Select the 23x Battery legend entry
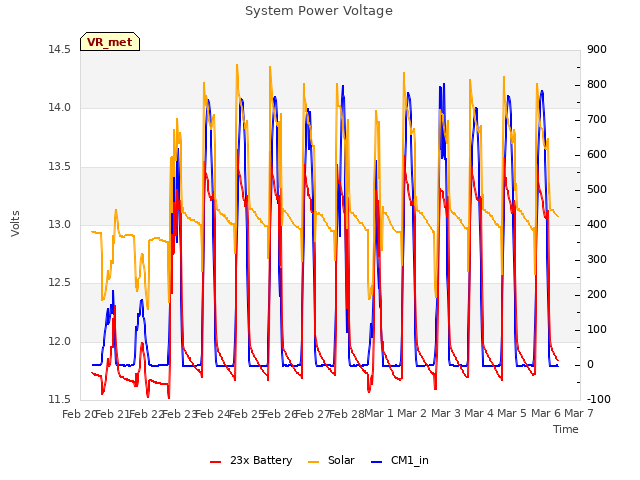Image resolution: width=640 pixels, height=480 pixels. coord(251,460)
